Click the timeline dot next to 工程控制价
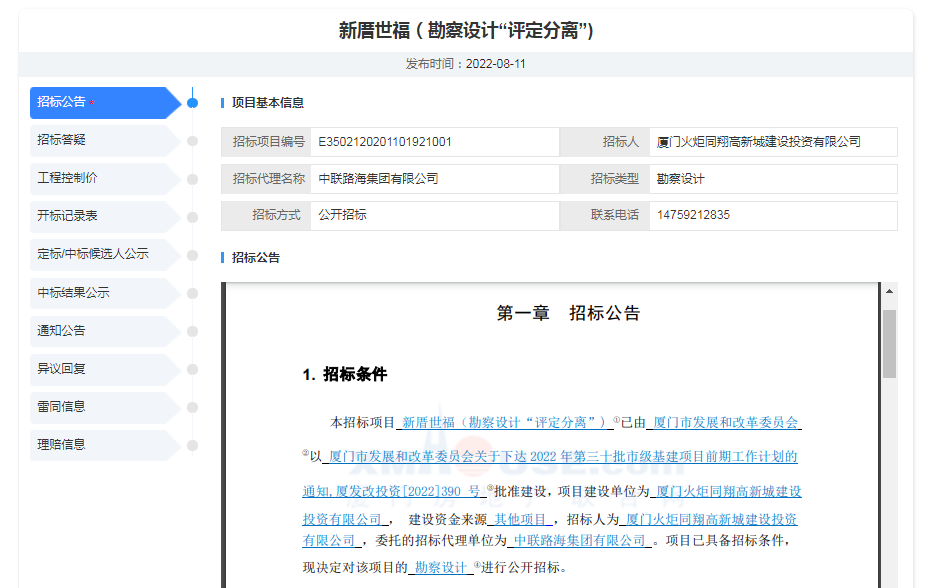This screenshot has height=588, width=949. [193, 179]
